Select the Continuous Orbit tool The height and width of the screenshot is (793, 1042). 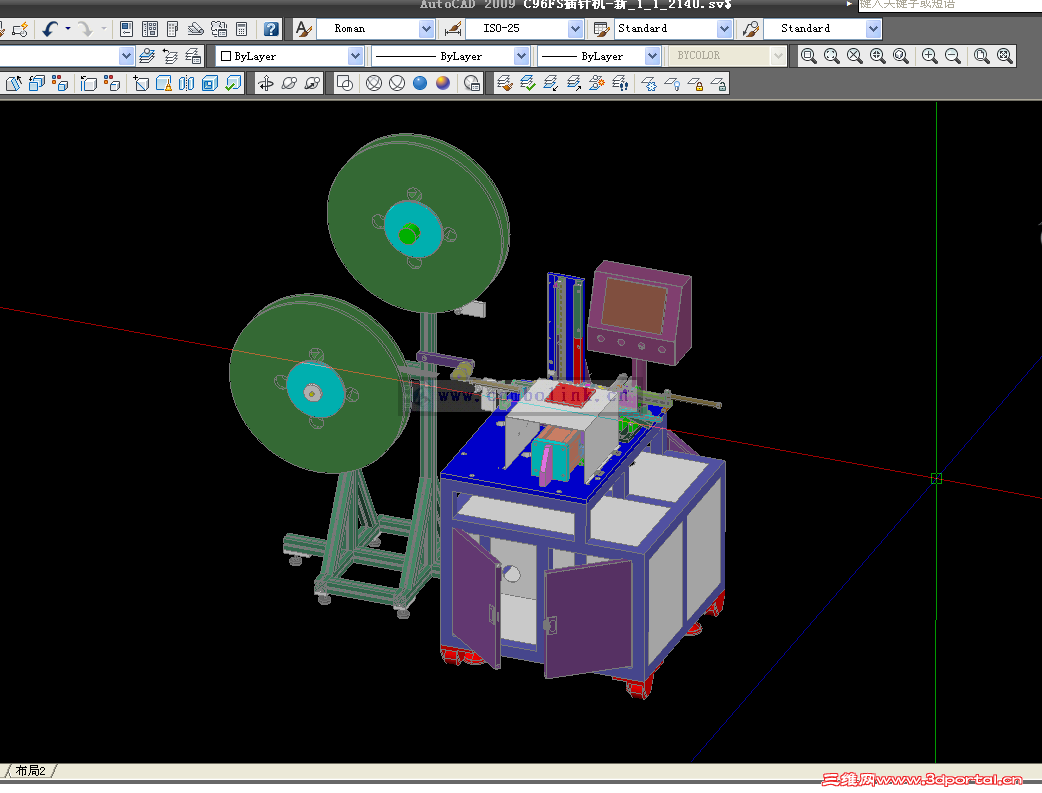312,83
